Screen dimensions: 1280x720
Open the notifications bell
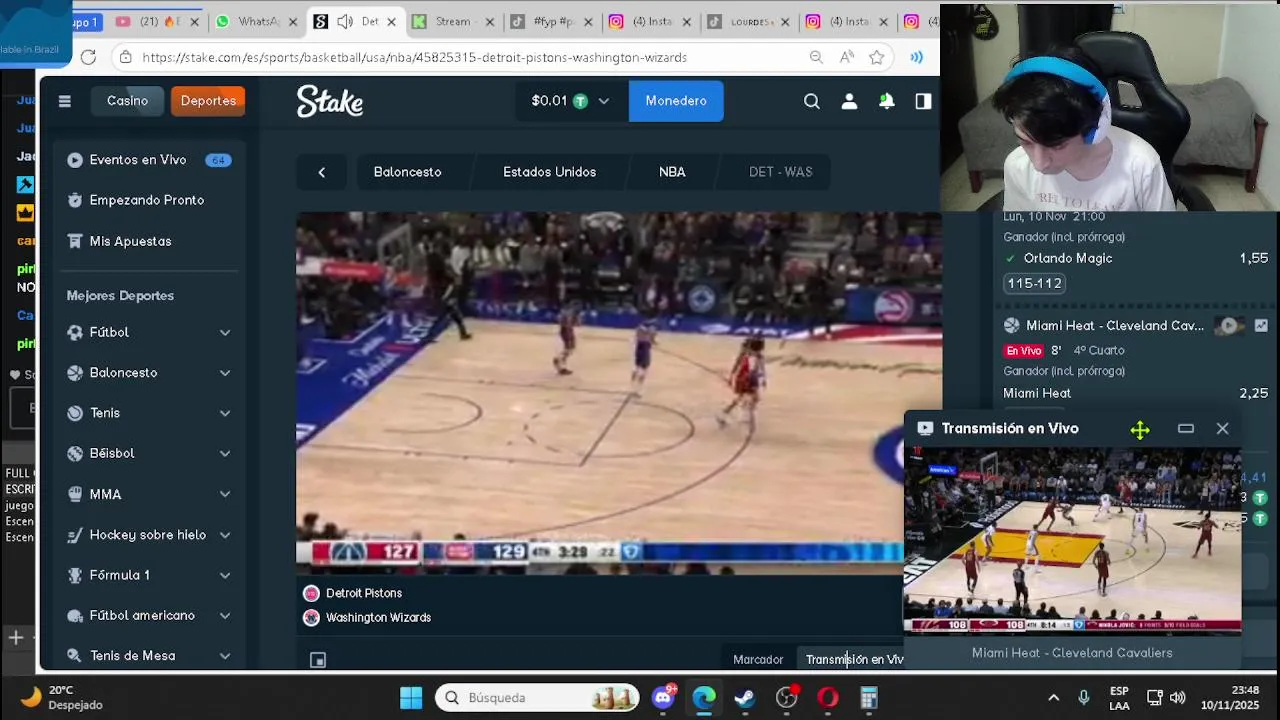tap(886, 101)
